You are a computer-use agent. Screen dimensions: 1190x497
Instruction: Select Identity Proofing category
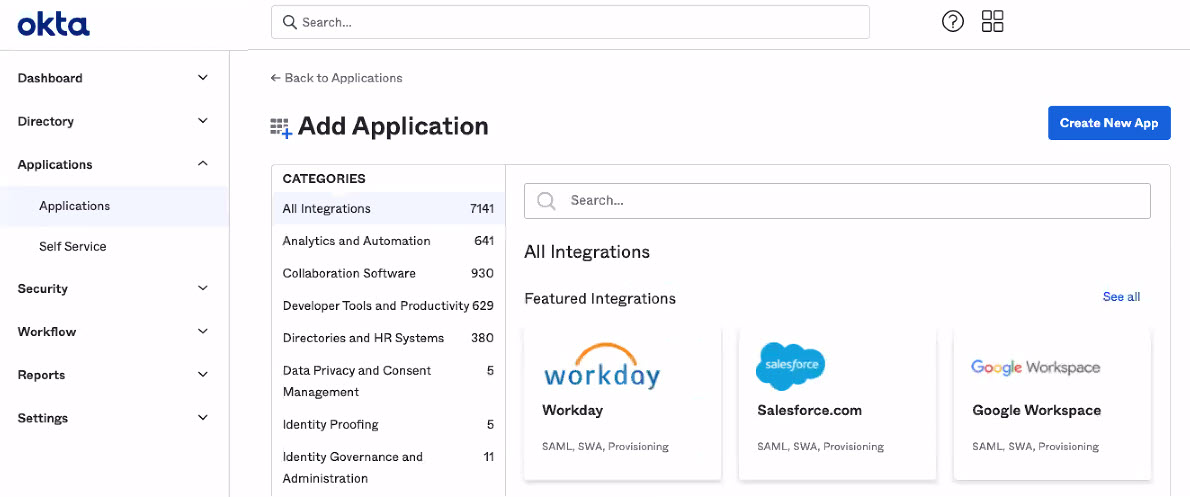[388, 424]
